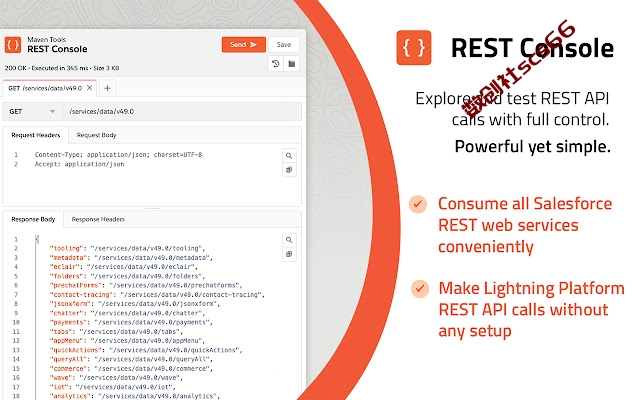Click the 200 OK status text
Image resolution: width=640 pixels, height=400 pixels.
pos(16,68)
